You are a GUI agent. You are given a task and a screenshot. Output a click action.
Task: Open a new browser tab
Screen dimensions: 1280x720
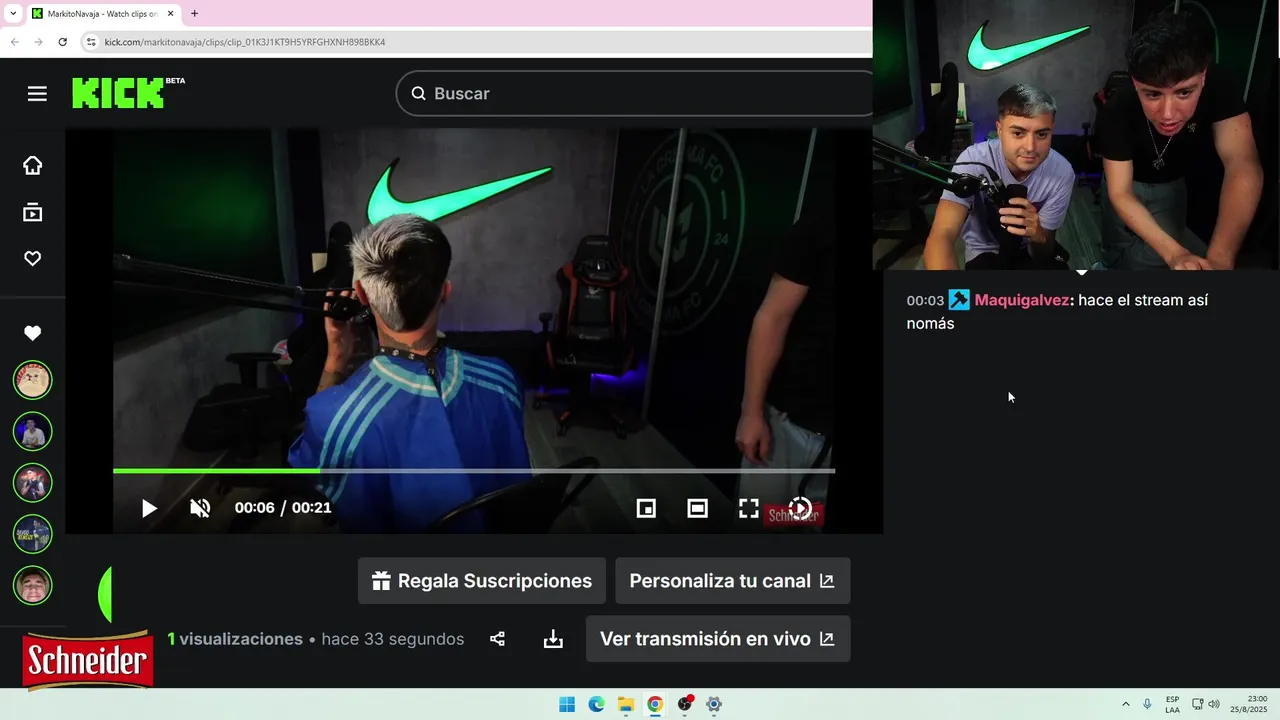tap(194, 14)
